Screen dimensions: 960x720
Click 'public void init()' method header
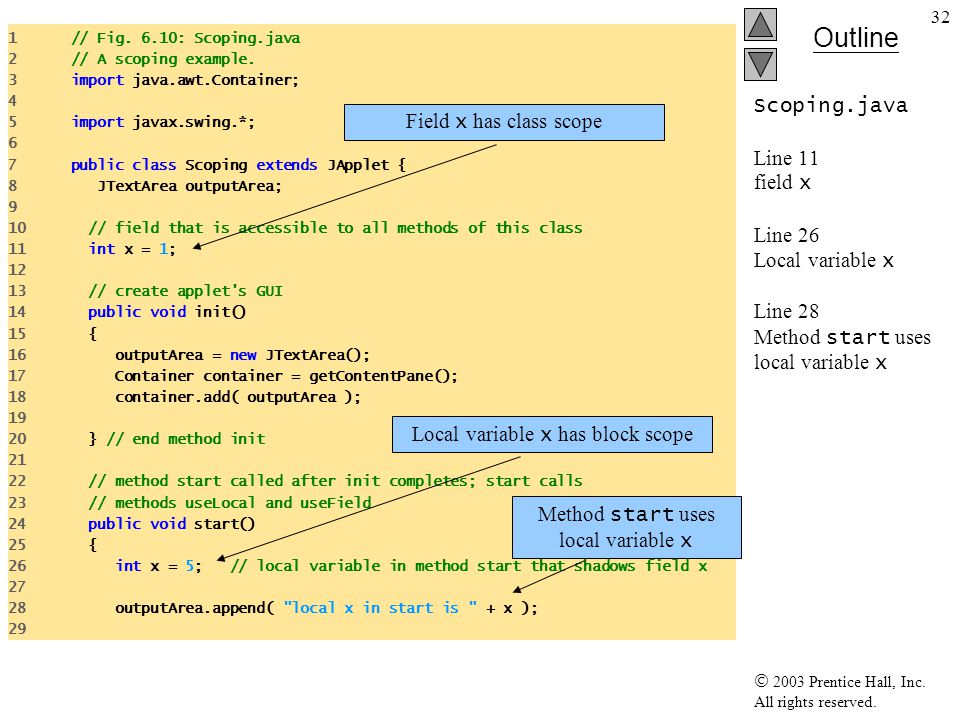click(x=167, y=312)
